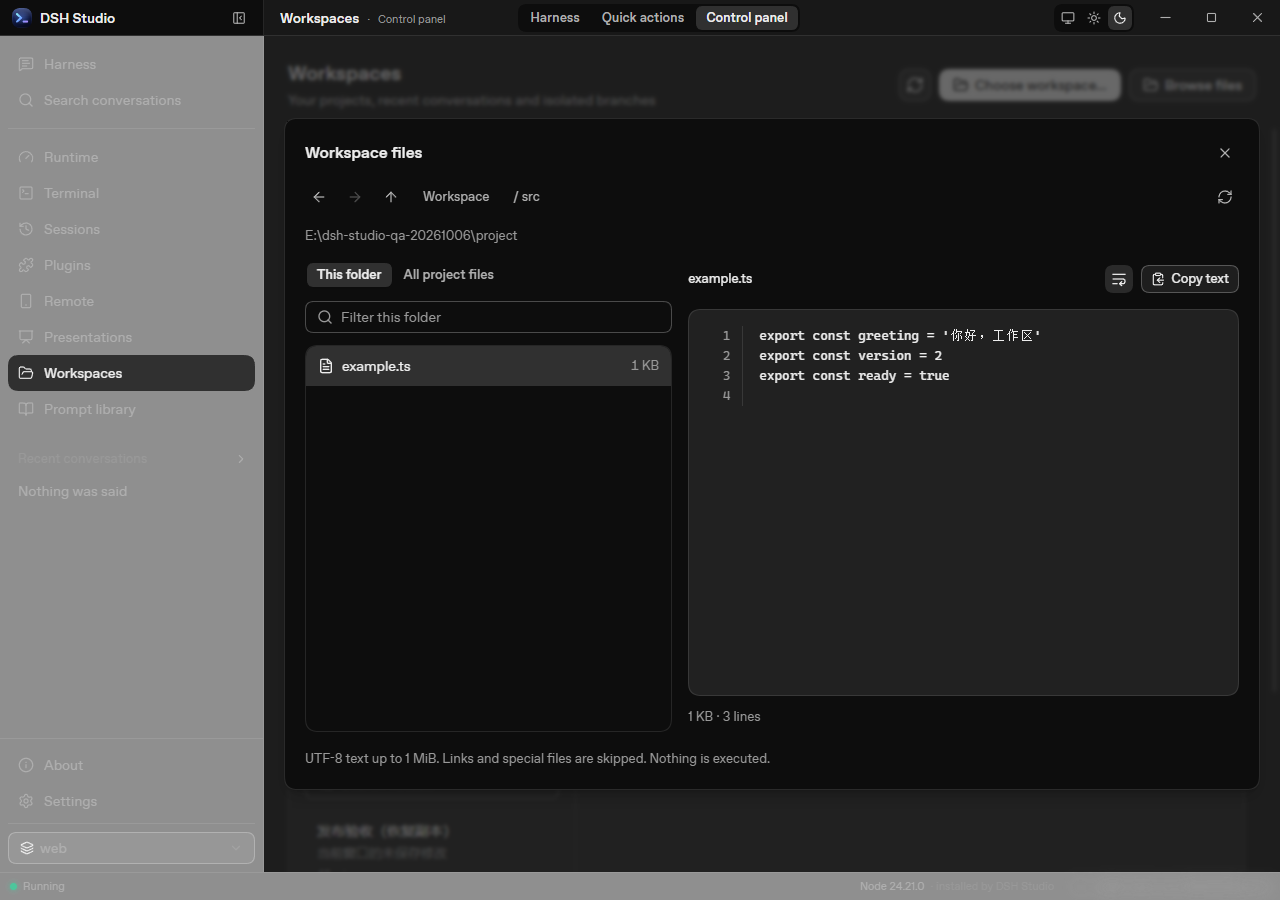Viewport: 1280px width, 900px height.
Task: Expand the Recent conversations chevron
Action: point(240,459)
